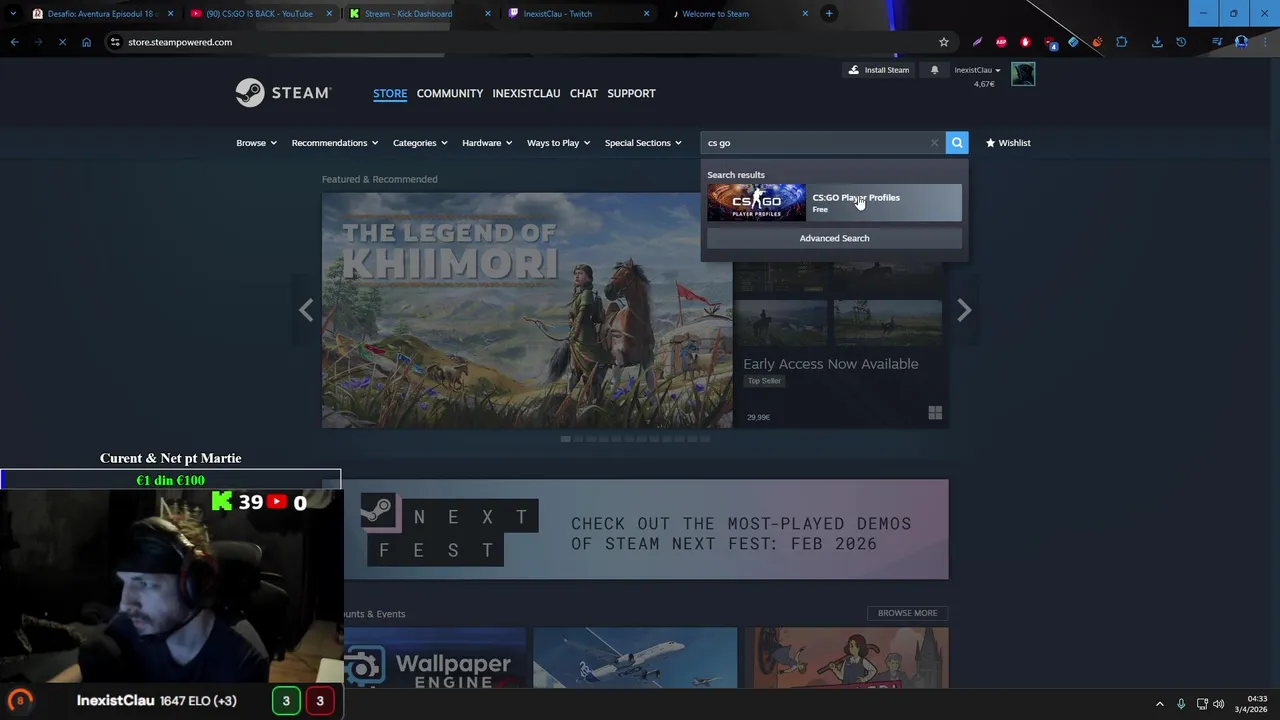
Task: Expand the InexistClau account dropdown
Action: (x=977, y=70)
